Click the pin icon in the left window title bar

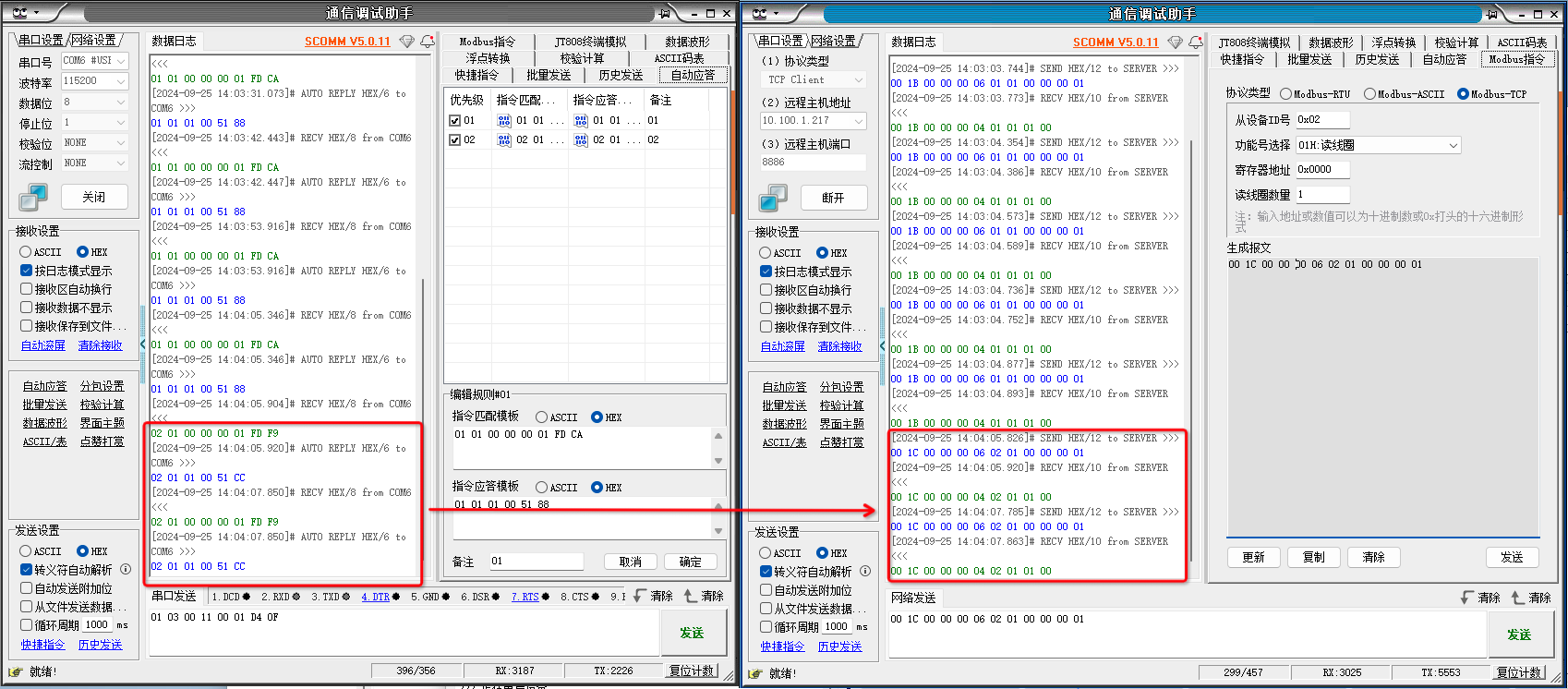click(x=664, y=13)
